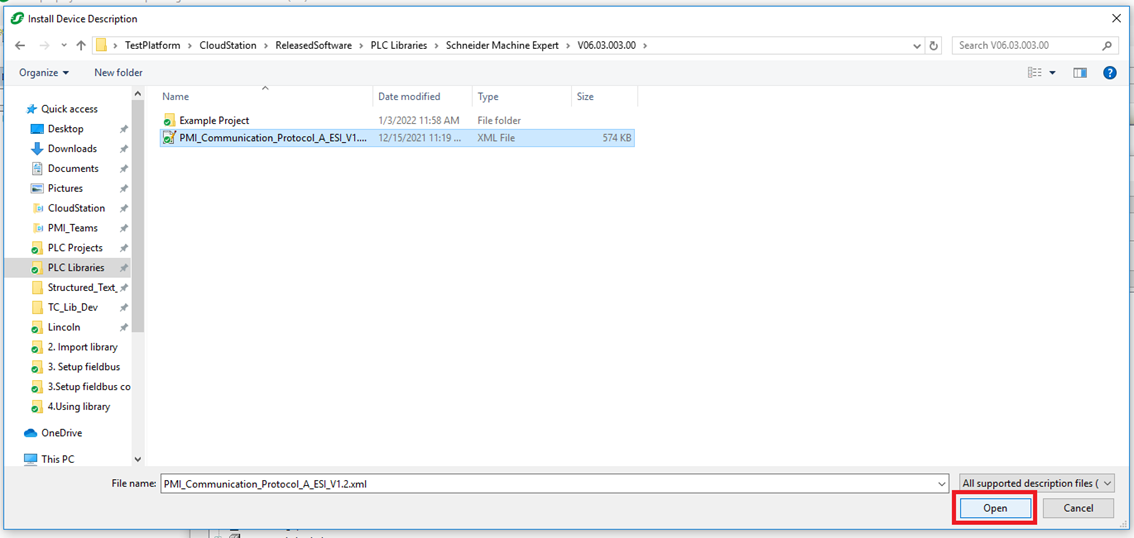Image resolution: width=1134 pixels, height=538 pixels.
Task: Select the Example Project folder
Action: pos(214,120)
